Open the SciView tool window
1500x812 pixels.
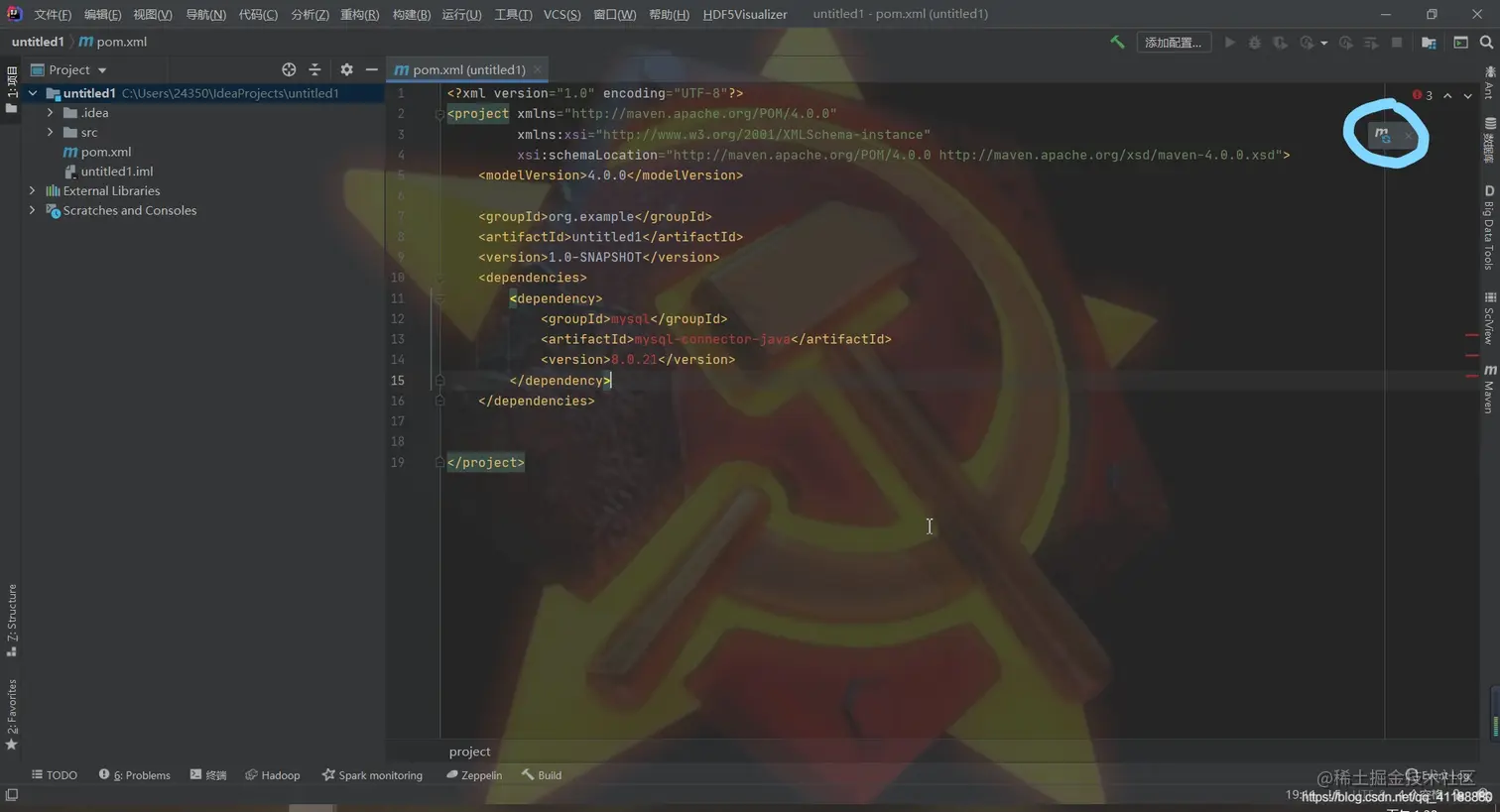1489,318
